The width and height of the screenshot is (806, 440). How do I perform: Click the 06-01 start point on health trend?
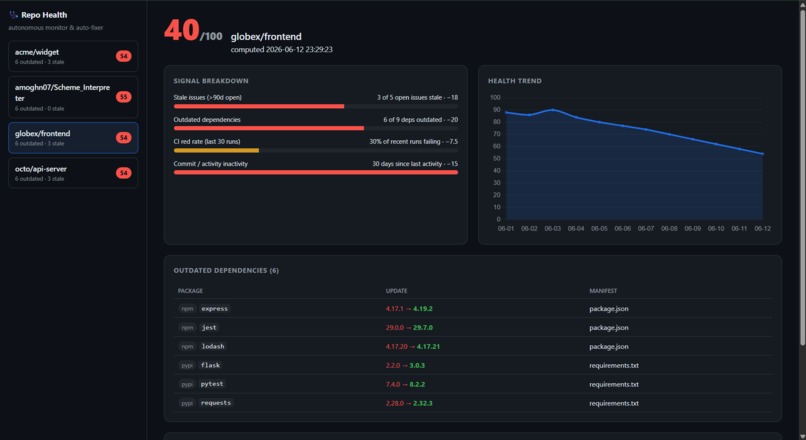506,112
